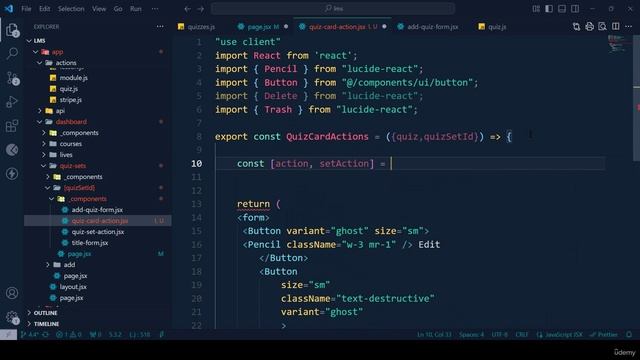Image resolution: width=640 pixels, height=360 pixels.
Task: Open the Run menu
Action: point(136,9)
